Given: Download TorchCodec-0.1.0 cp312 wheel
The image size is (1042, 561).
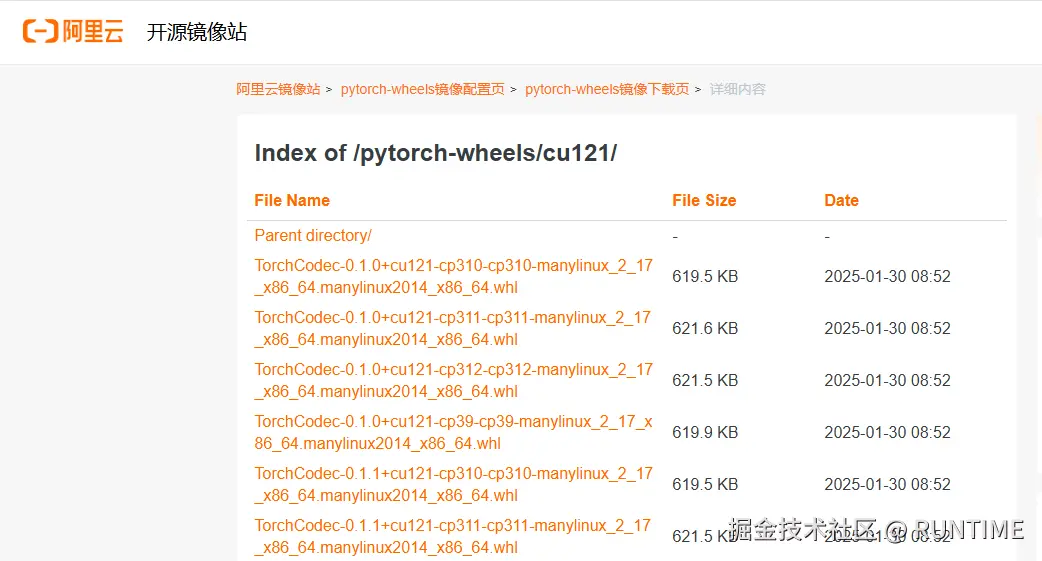Looking at the screenshot, I should [x=453, y=380].
